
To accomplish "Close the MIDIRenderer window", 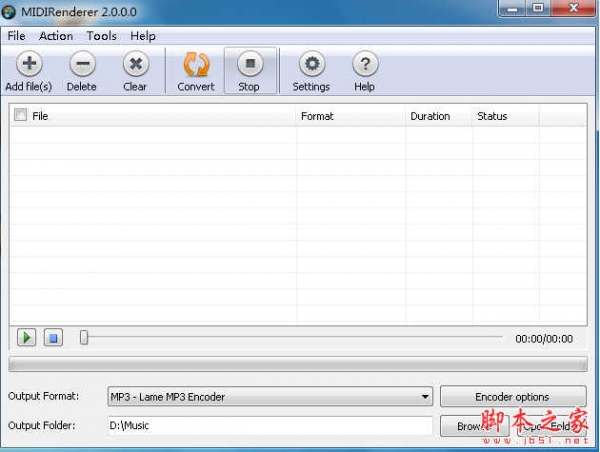I will (573, 8).
